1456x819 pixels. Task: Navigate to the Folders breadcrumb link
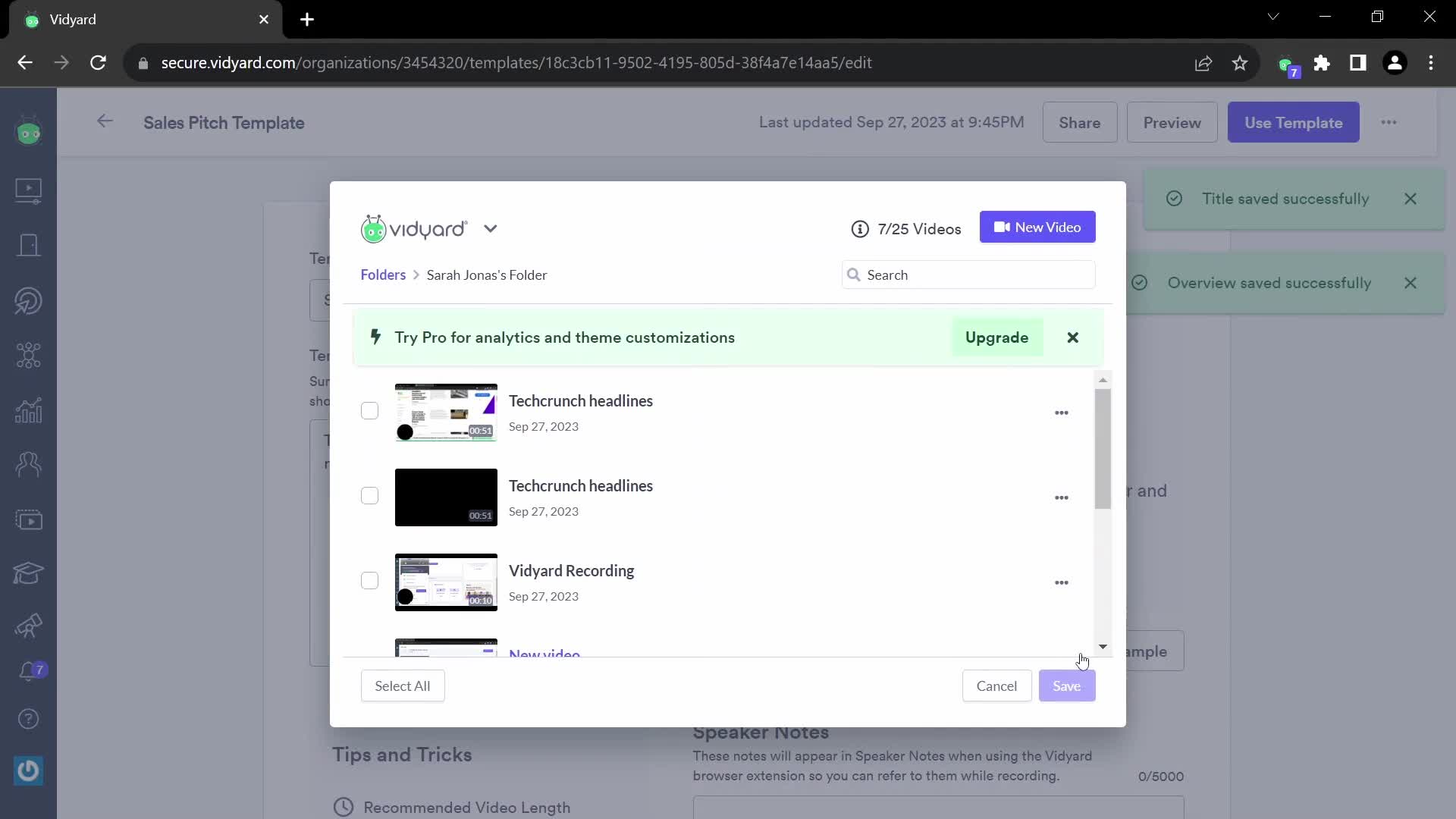[x=383, y=275]
